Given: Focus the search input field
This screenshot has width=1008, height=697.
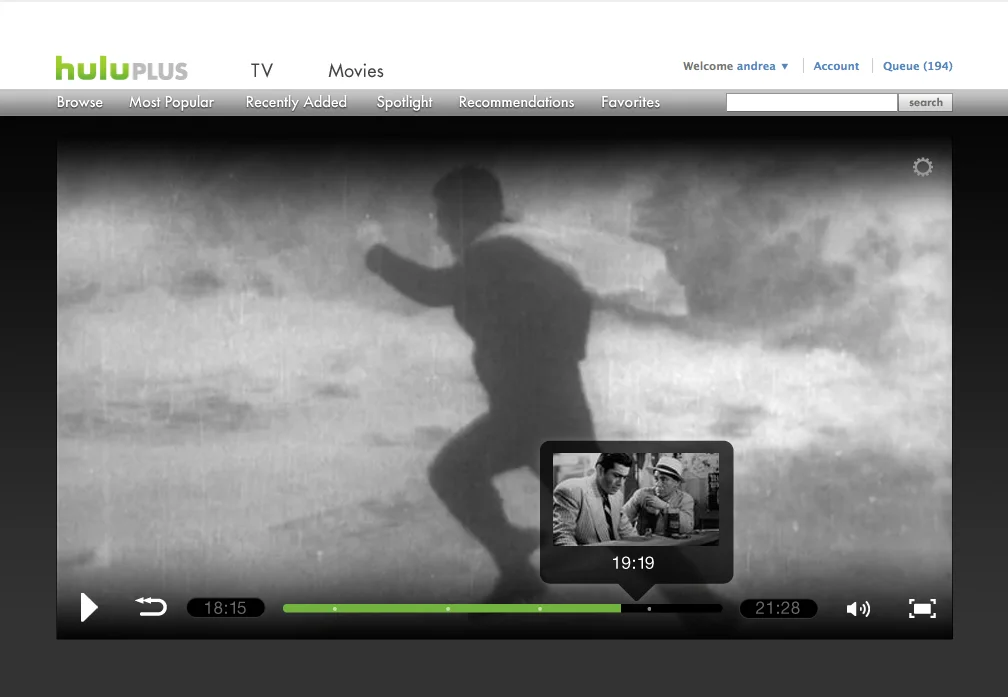Looking at the screenshot, I should [x=811, y=102].
